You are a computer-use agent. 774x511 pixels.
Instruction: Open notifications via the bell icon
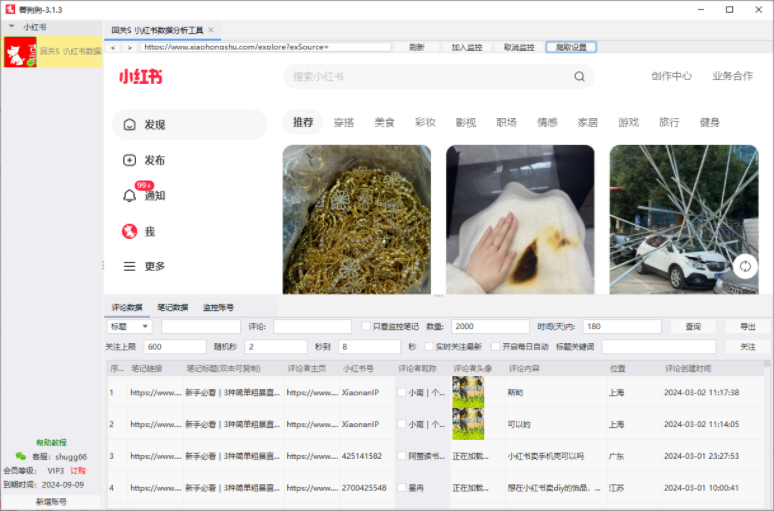[x=129, y=196]
